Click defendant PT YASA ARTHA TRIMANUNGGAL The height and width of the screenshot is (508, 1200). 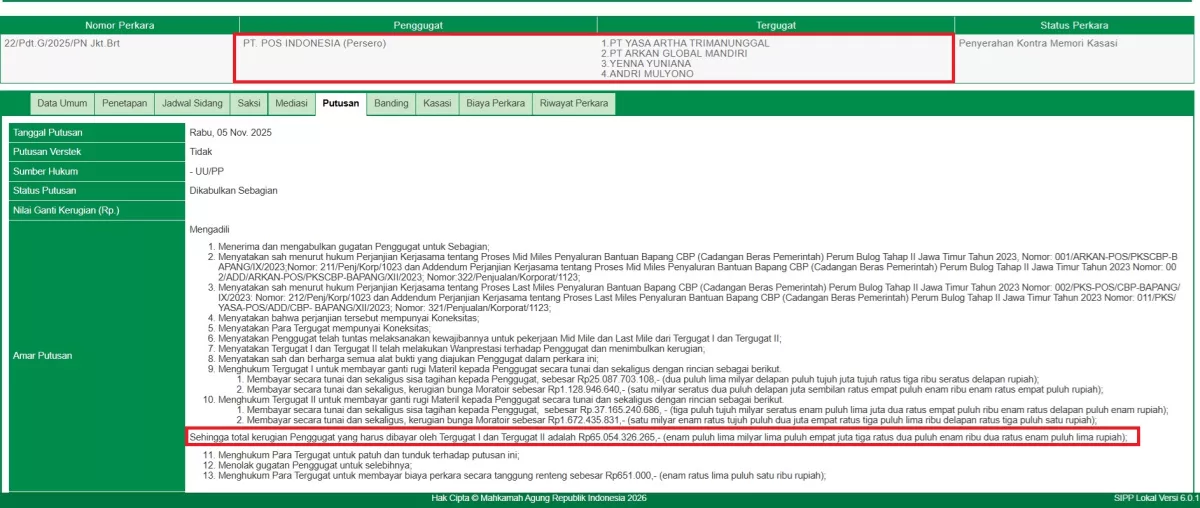point(685,43)
